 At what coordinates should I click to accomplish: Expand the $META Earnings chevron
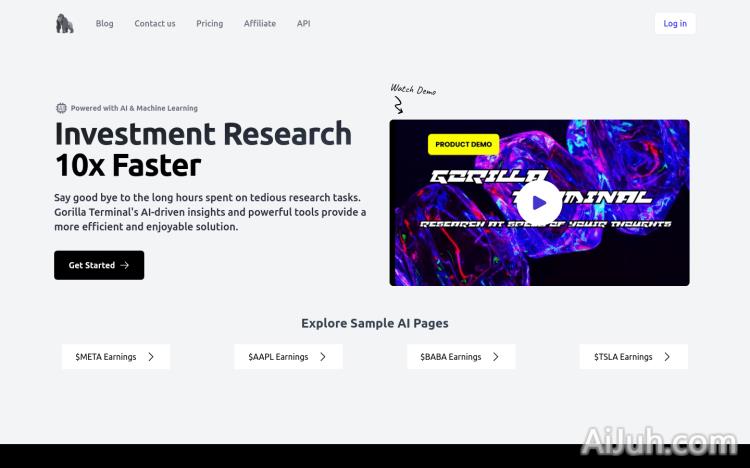(x=151, y=357)
